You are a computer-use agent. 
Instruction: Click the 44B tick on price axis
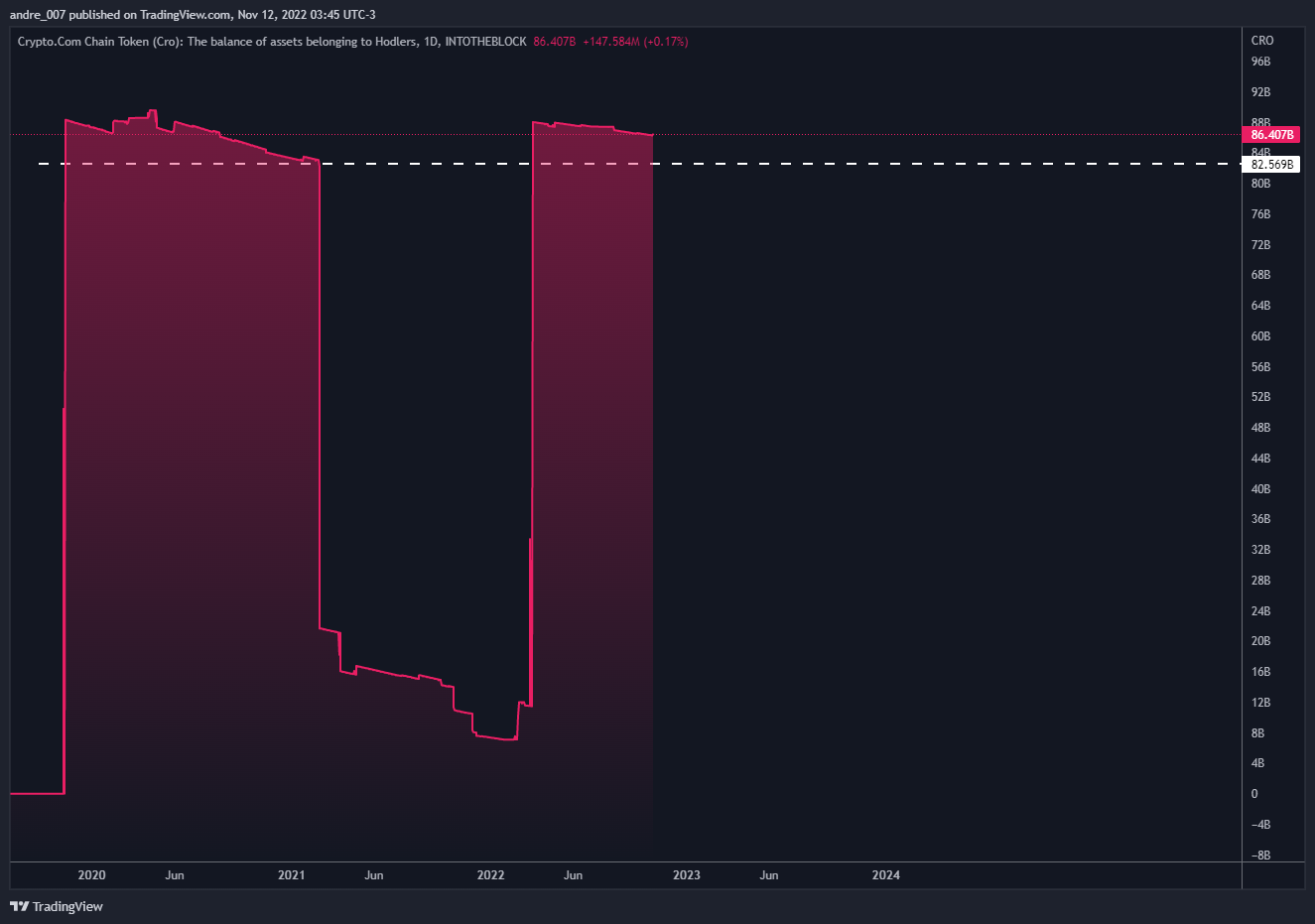pos(1260,459)
